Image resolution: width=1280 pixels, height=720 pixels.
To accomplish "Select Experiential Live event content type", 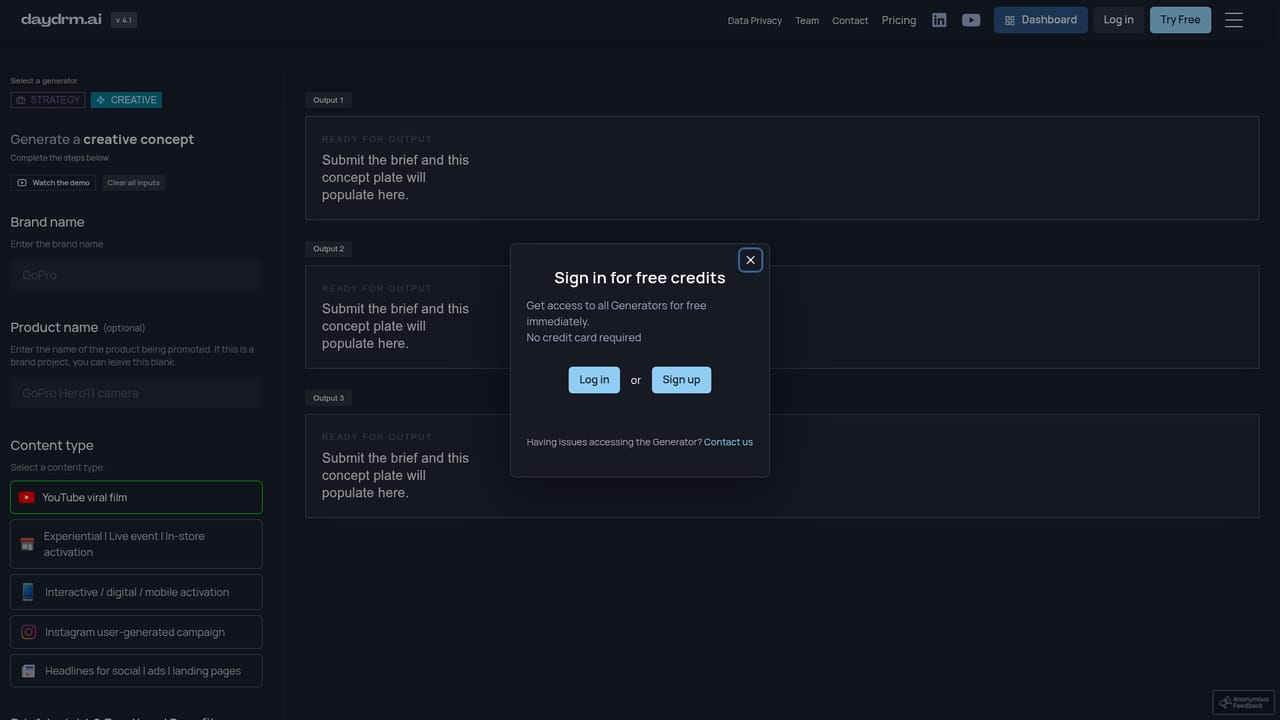I will pos(136,544).
